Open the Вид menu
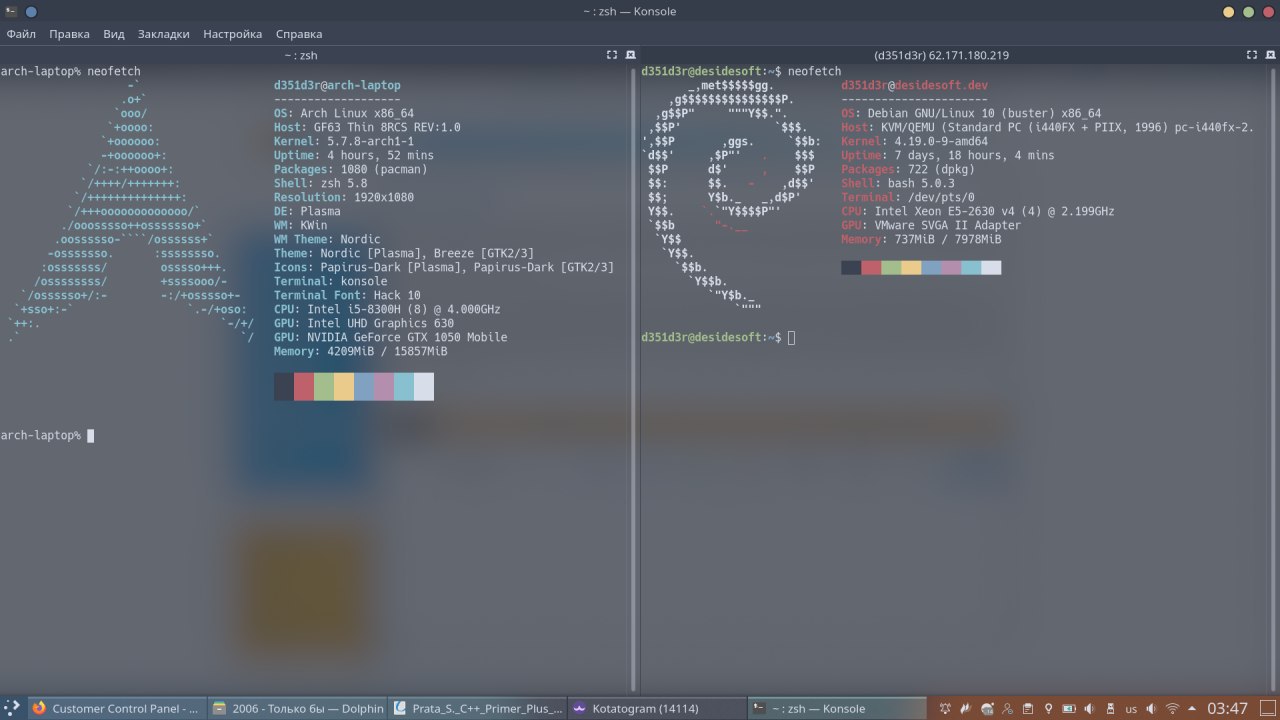The image size is (1280, 720). pos(114,33)
